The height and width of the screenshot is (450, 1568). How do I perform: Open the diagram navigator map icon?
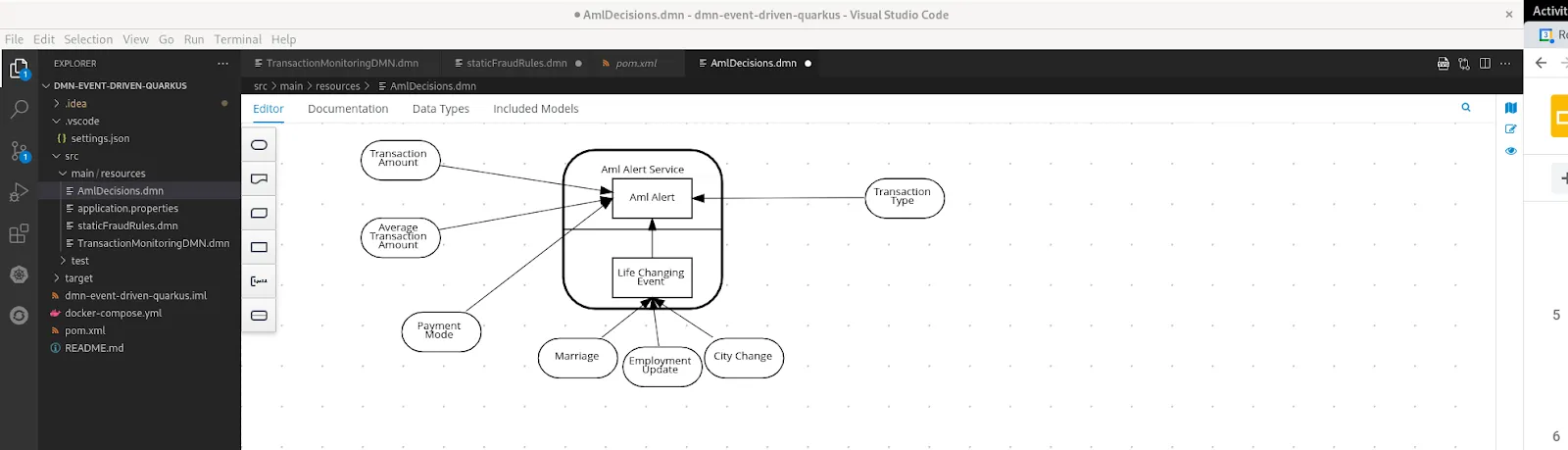coord(1510,108)
